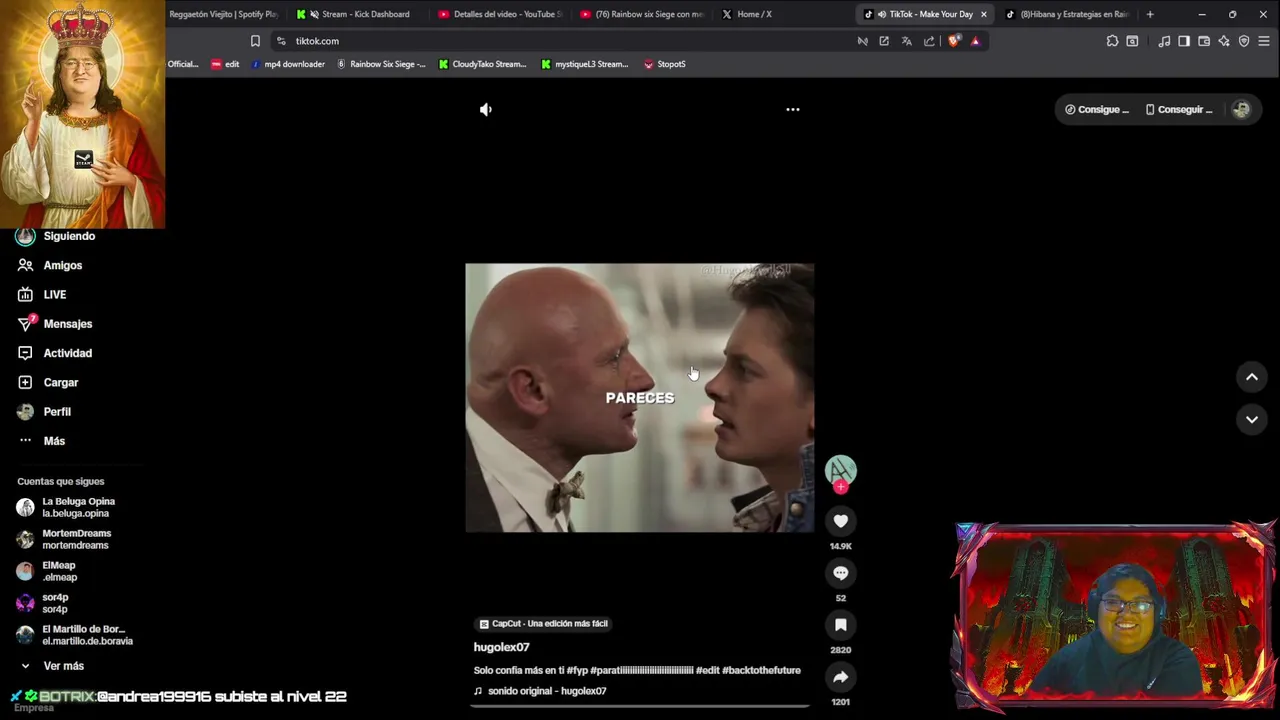
Task: Open Actividad in the TikTok sidebar
Action: coord(54,353)
